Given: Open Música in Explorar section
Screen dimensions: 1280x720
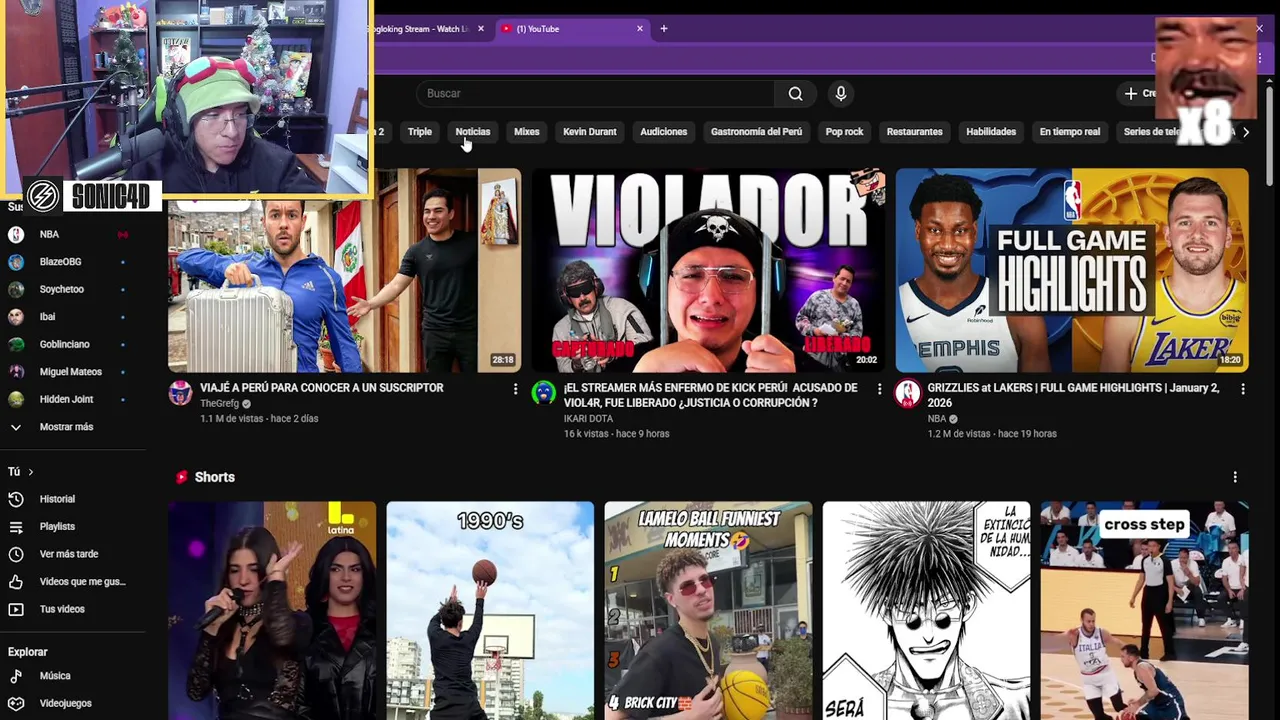Looking at the screenshot, I should (55, 676).
